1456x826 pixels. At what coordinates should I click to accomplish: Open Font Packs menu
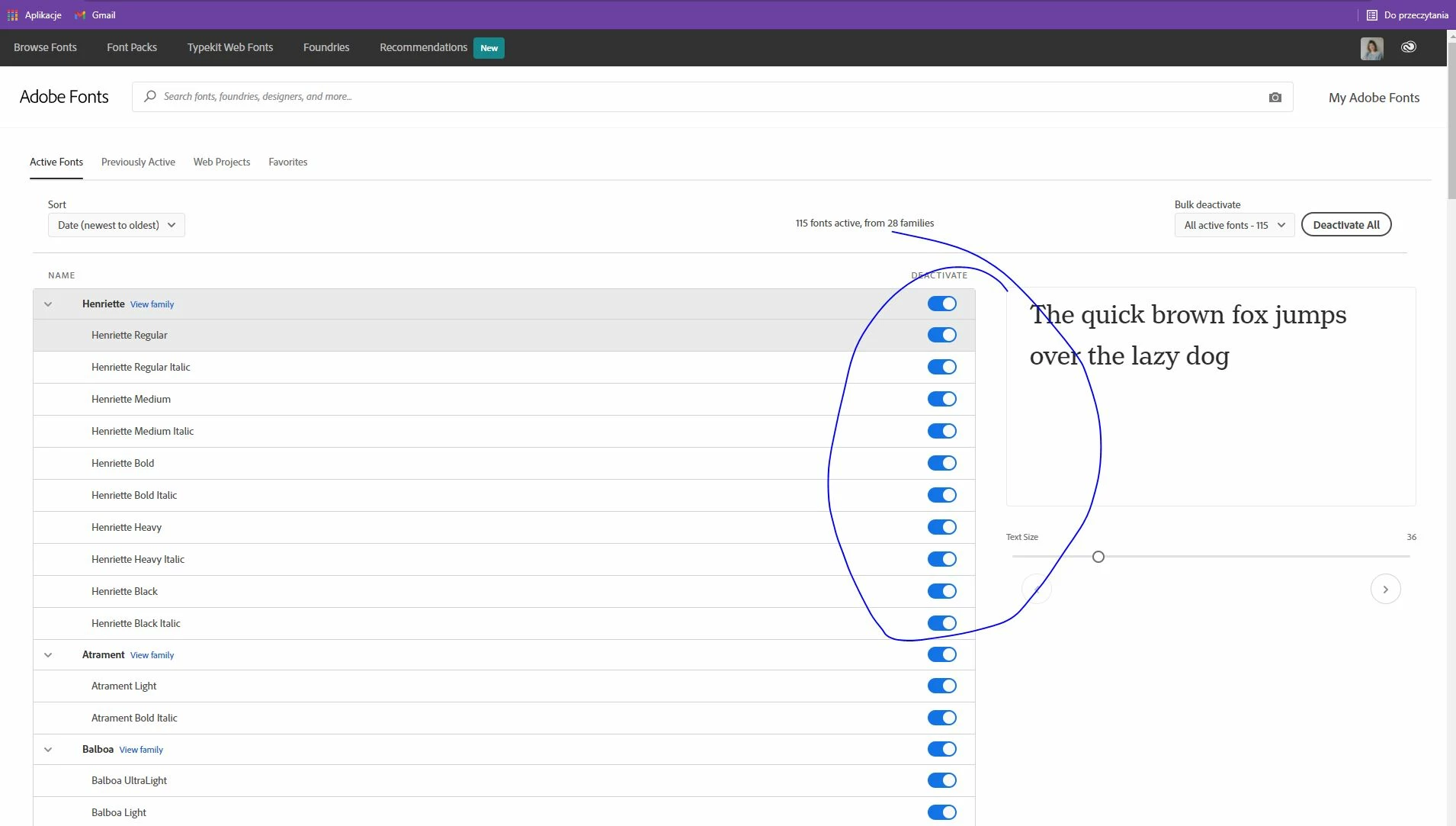coord(132,47)
